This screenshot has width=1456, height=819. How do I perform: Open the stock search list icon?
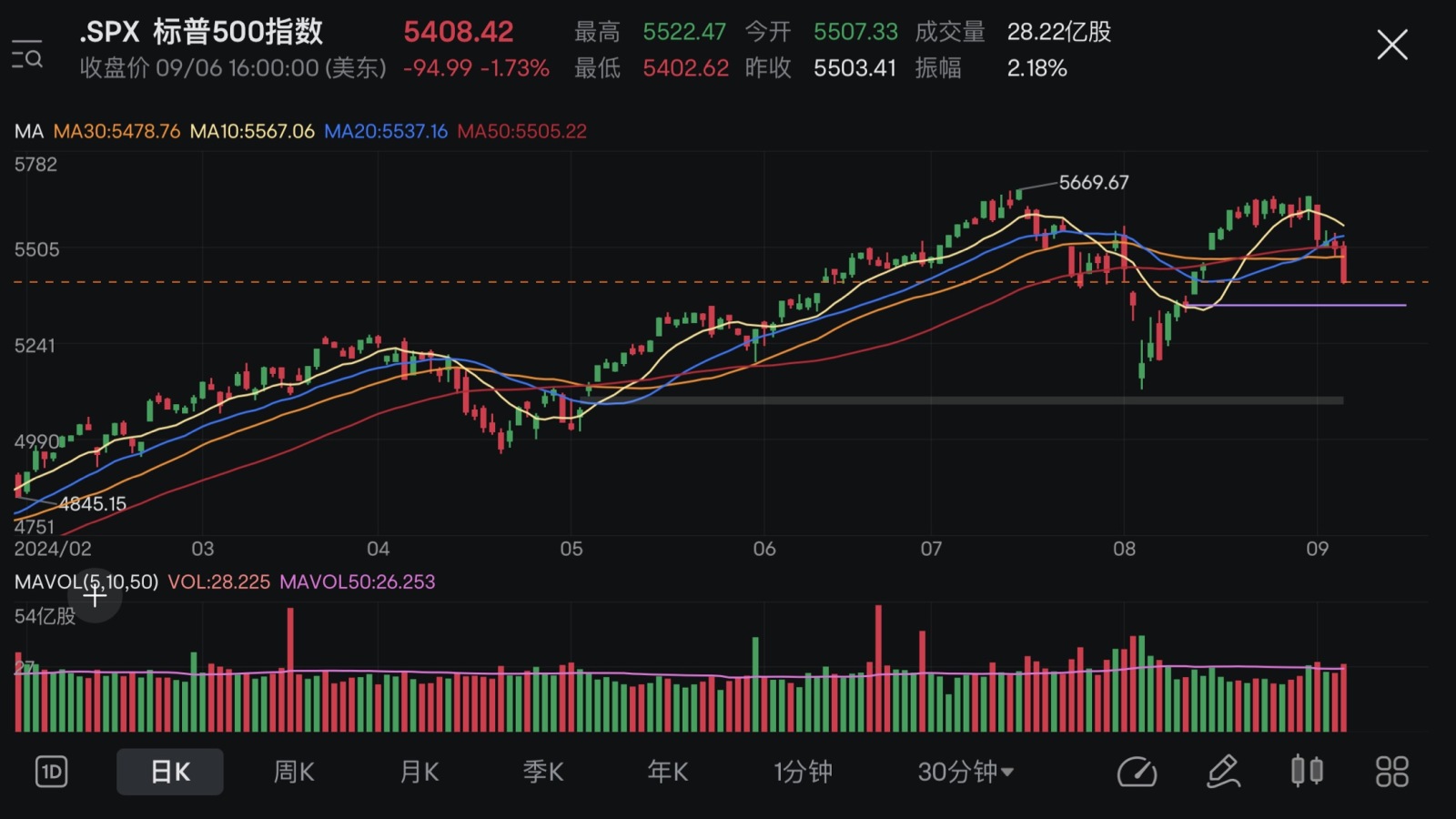pos(27,55)
